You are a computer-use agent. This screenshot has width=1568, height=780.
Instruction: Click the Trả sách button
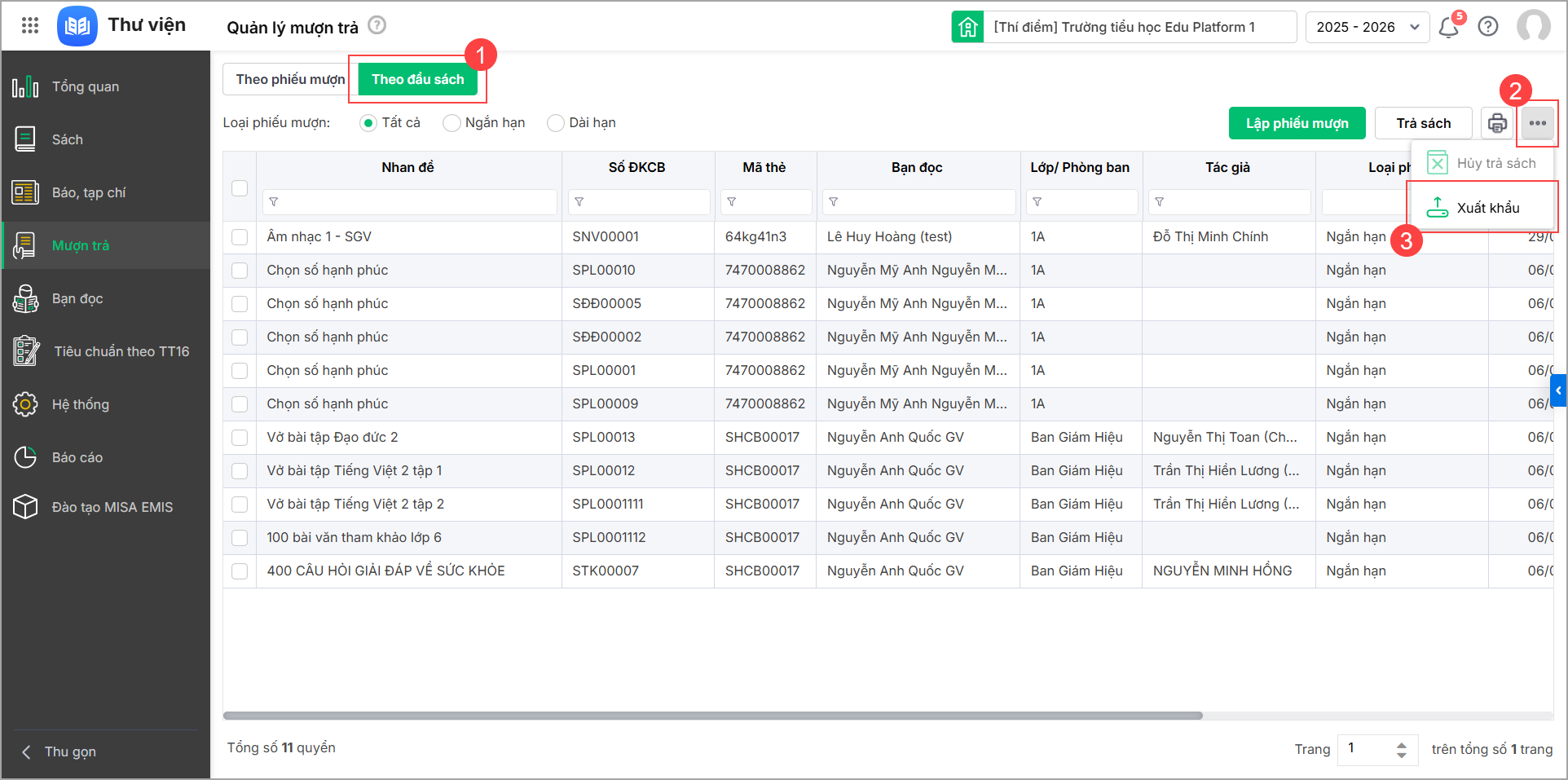1424,123
